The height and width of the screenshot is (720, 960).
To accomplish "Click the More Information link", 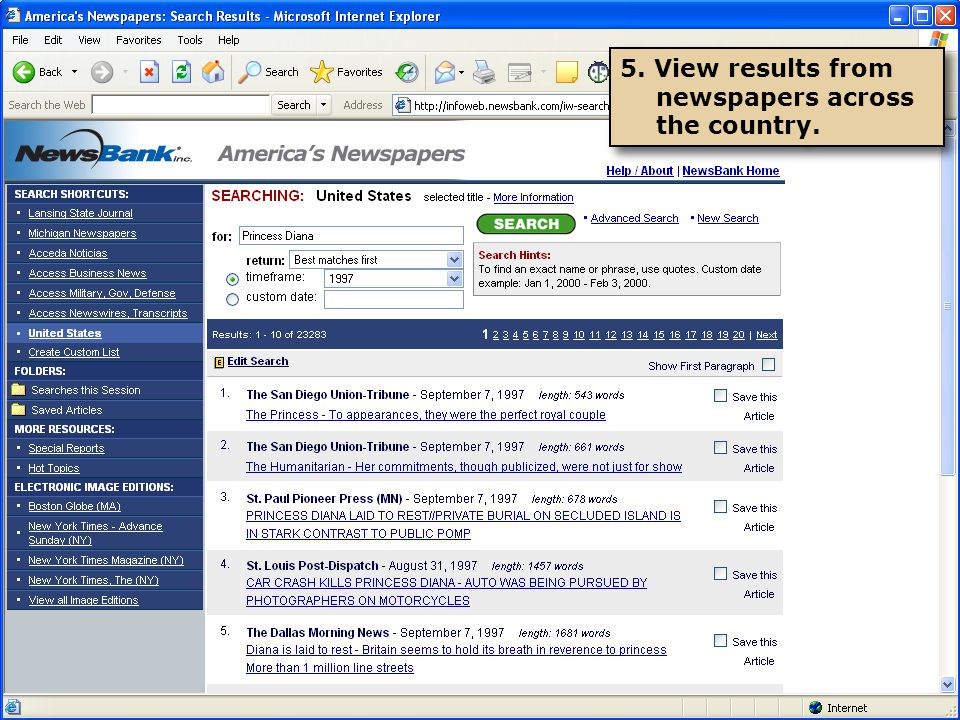I will pyautogui.click(x=533, y=197).
